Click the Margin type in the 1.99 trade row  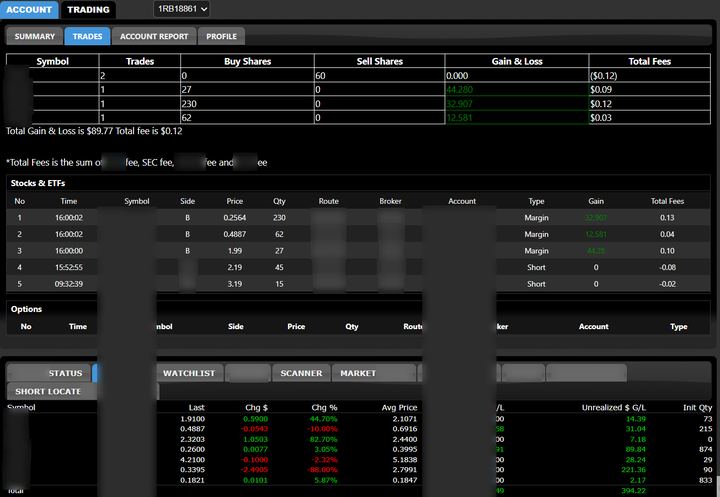[536, 251]
